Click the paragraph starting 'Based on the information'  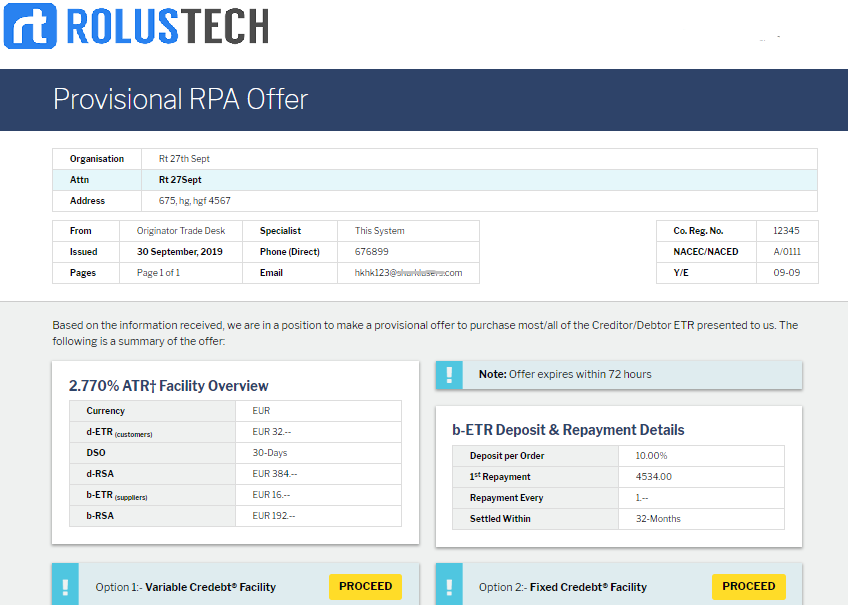pyautogui.click(x=425, y=334)
